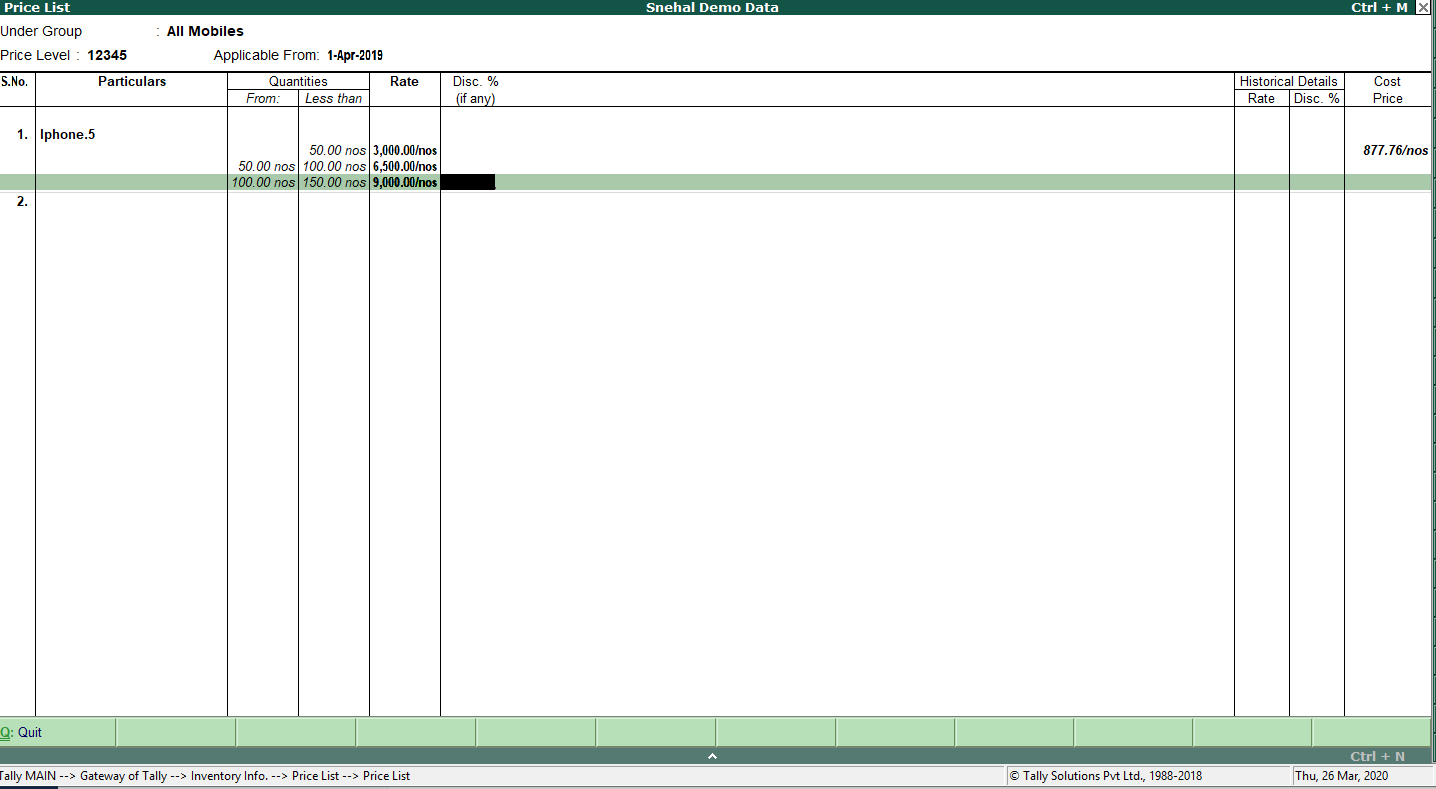Click row number 2 in the list
This screenshot has height=789, width=1436.
[x=22, y=201]
